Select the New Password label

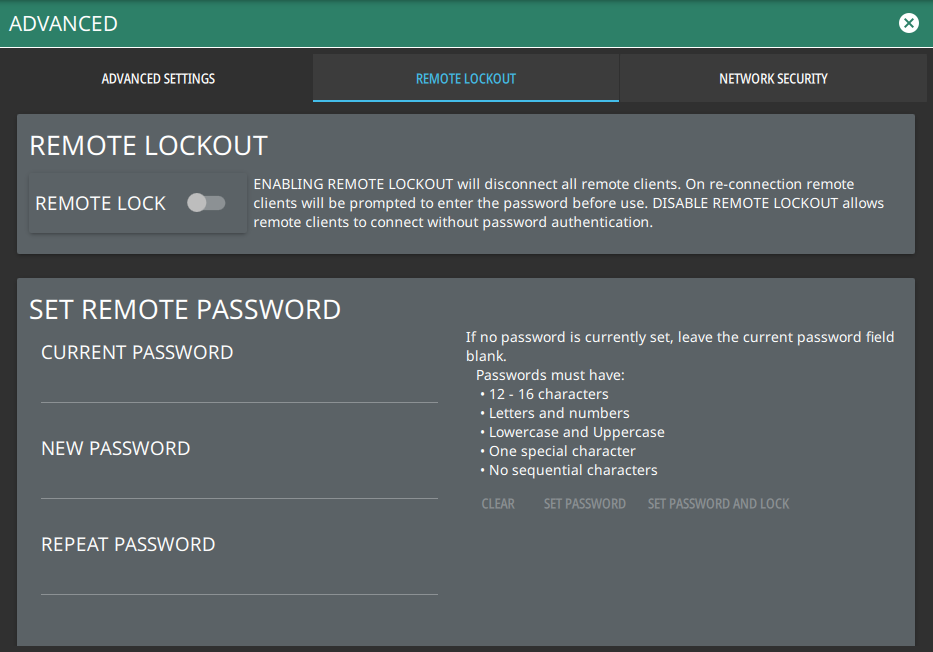tap(115, 448)
